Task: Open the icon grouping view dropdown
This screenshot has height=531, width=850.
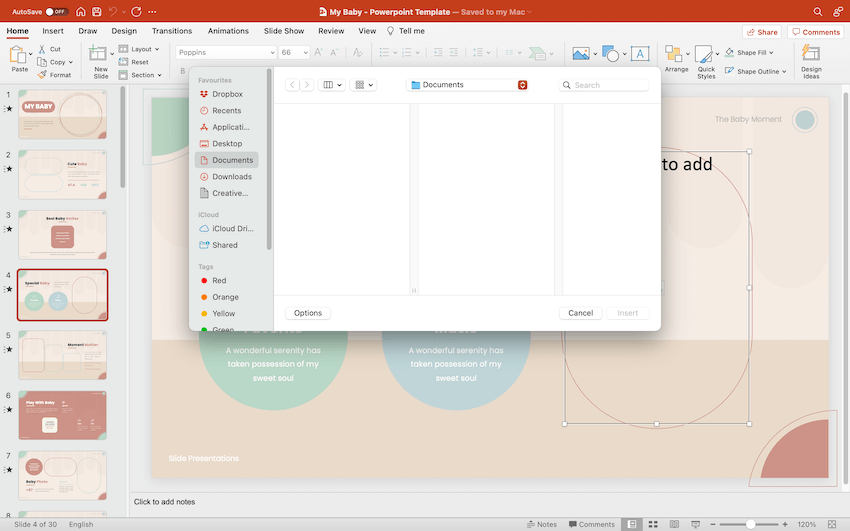Action: point(365,85)
